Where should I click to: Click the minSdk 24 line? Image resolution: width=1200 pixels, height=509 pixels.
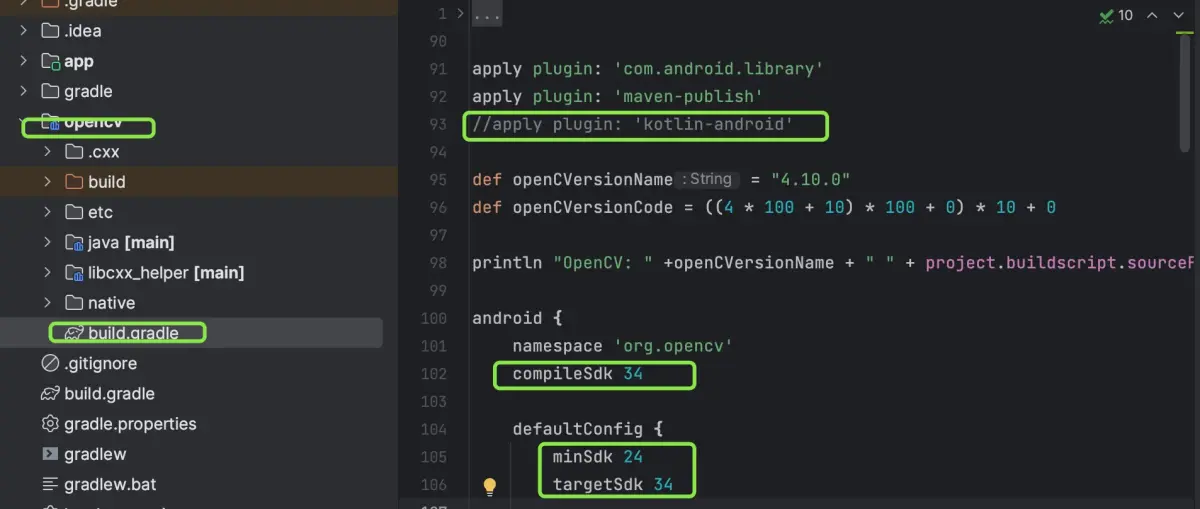(598, 457)
